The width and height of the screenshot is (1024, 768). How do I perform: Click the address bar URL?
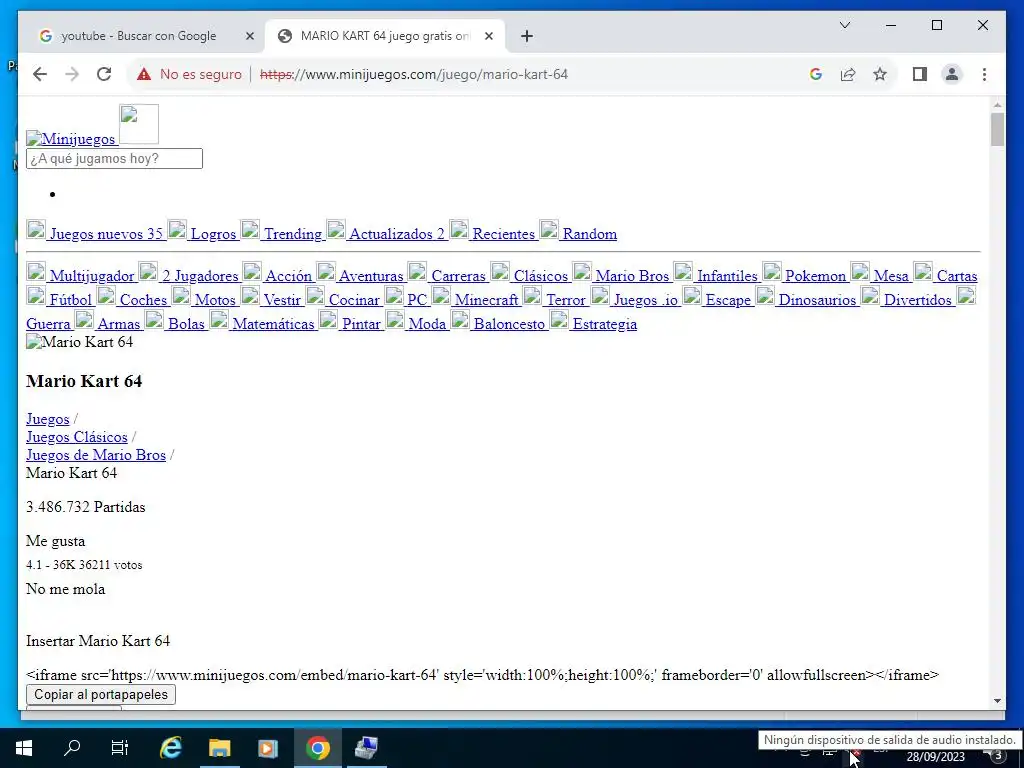(x=414, y=74)
